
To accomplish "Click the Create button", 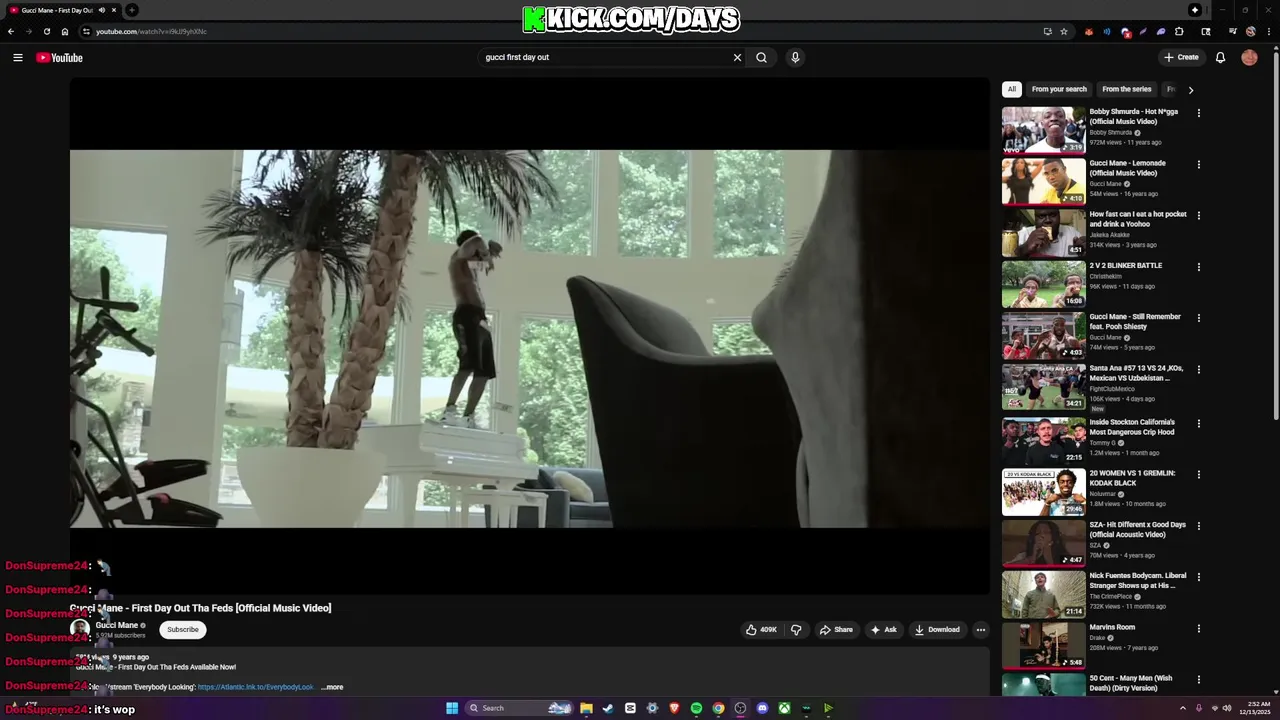I will (1181, 57).
